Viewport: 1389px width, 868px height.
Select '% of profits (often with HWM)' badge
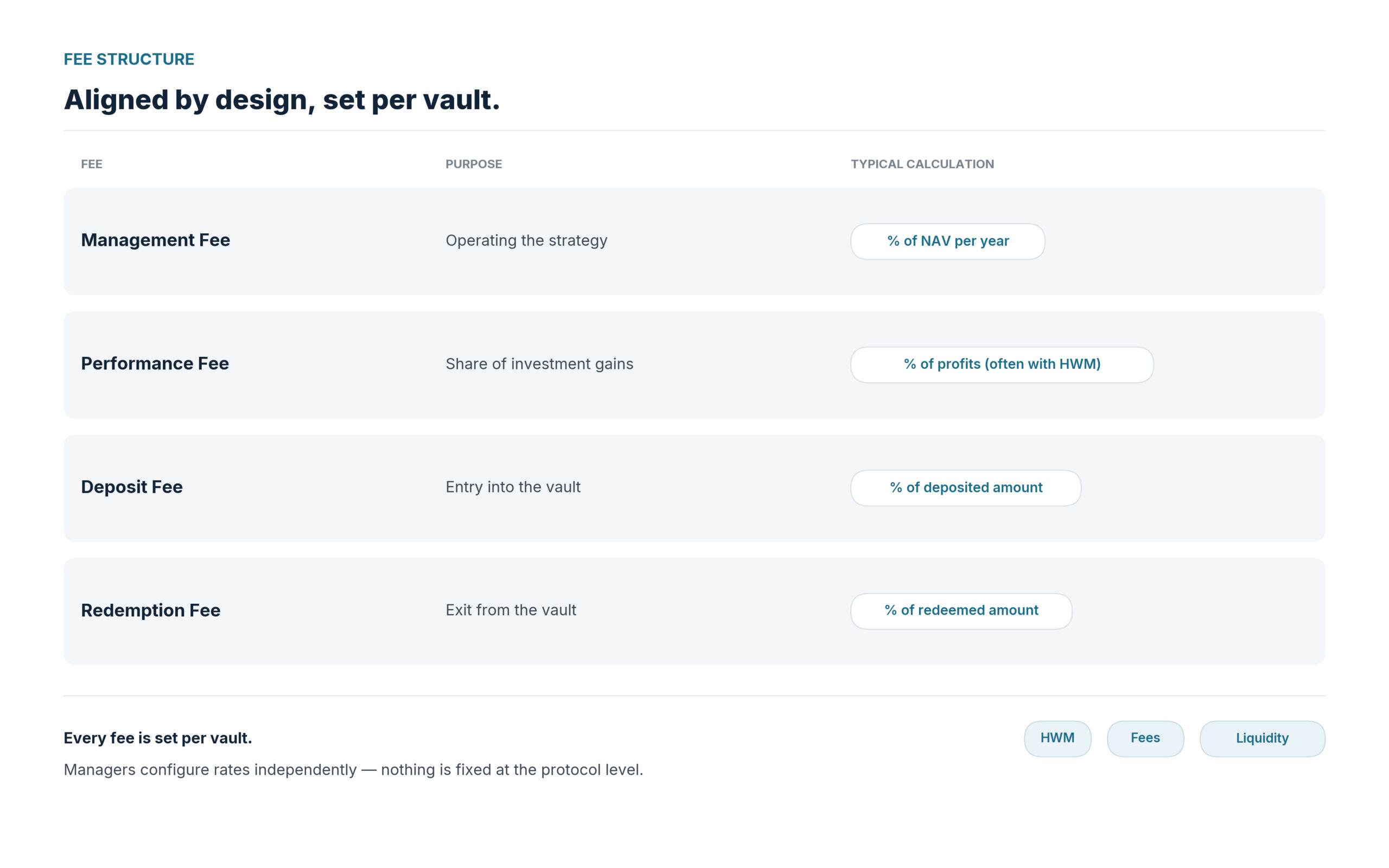1002,365
